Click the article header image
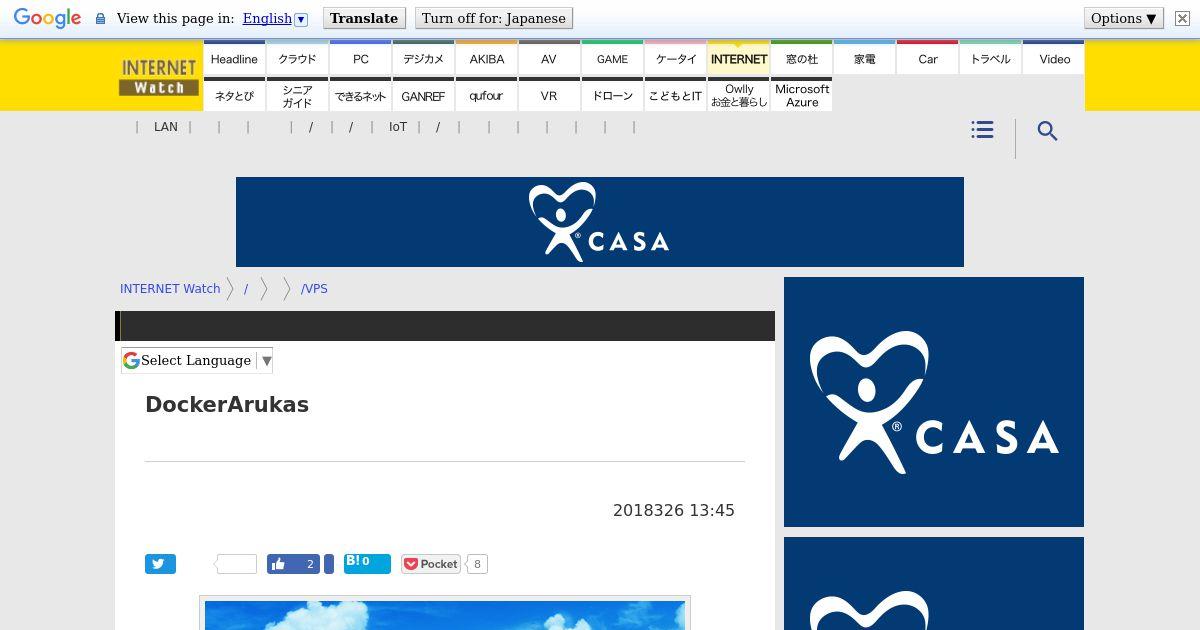 point(445,614)
